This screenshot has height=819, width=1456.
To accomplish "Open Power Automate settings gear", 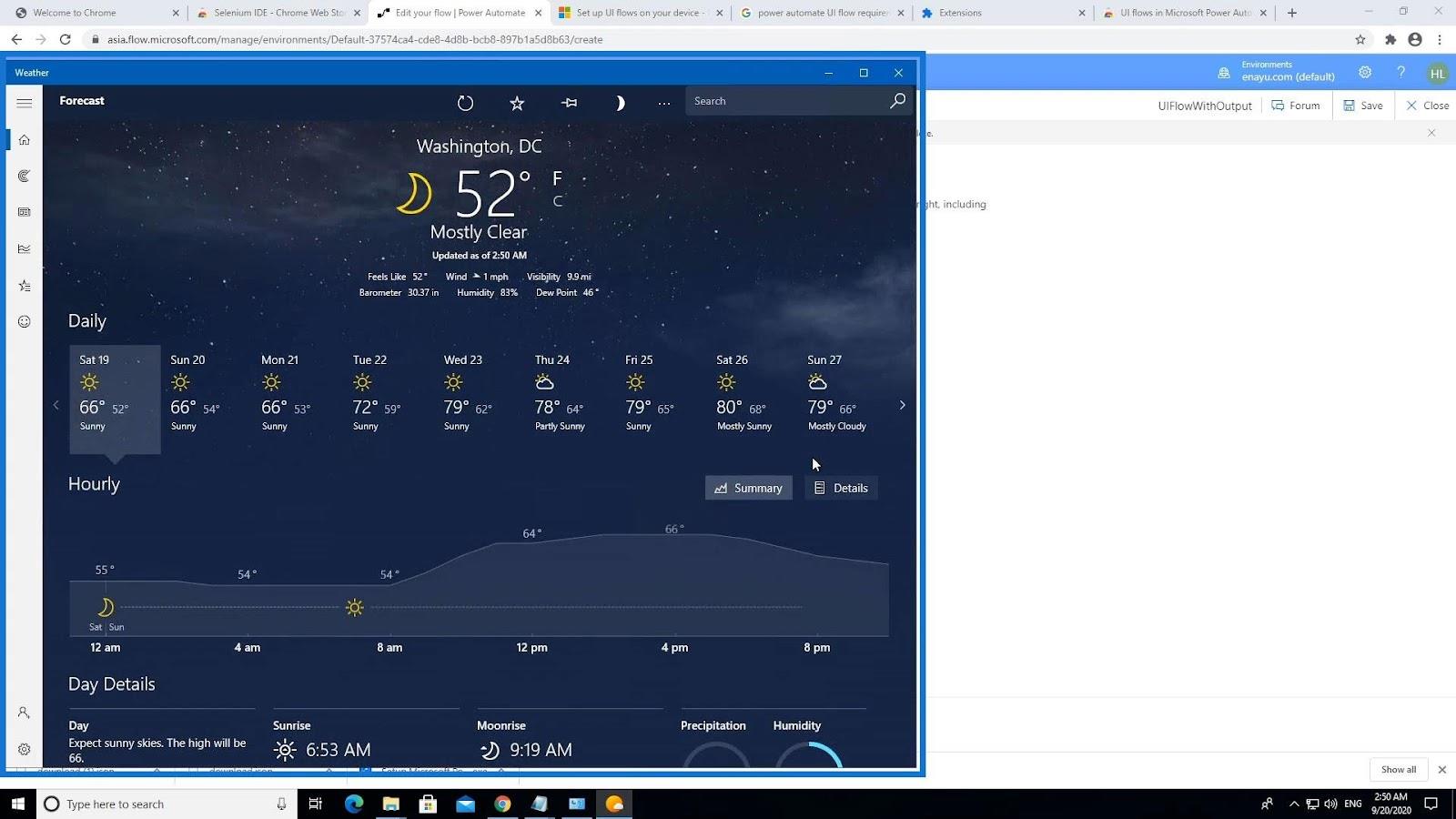I will click(x=1364, y=72).
